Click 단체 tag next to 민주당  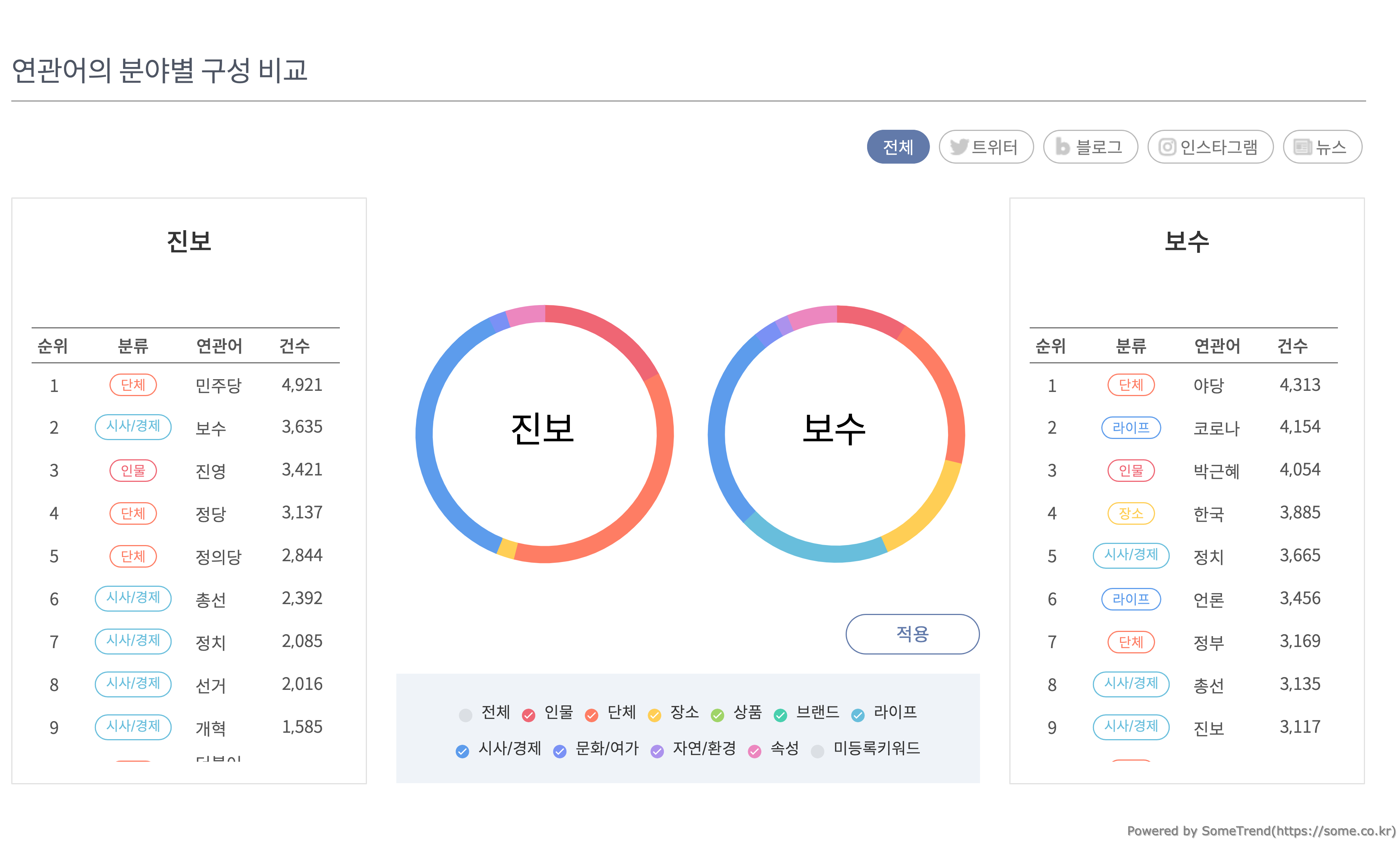coord(133,385)
